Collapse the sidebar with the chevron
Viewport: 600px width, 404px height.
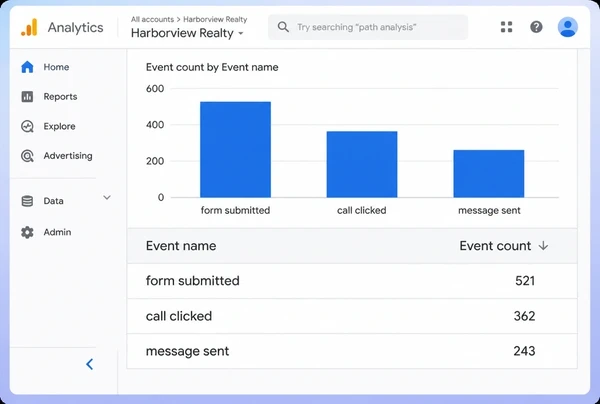click(90, 364)
